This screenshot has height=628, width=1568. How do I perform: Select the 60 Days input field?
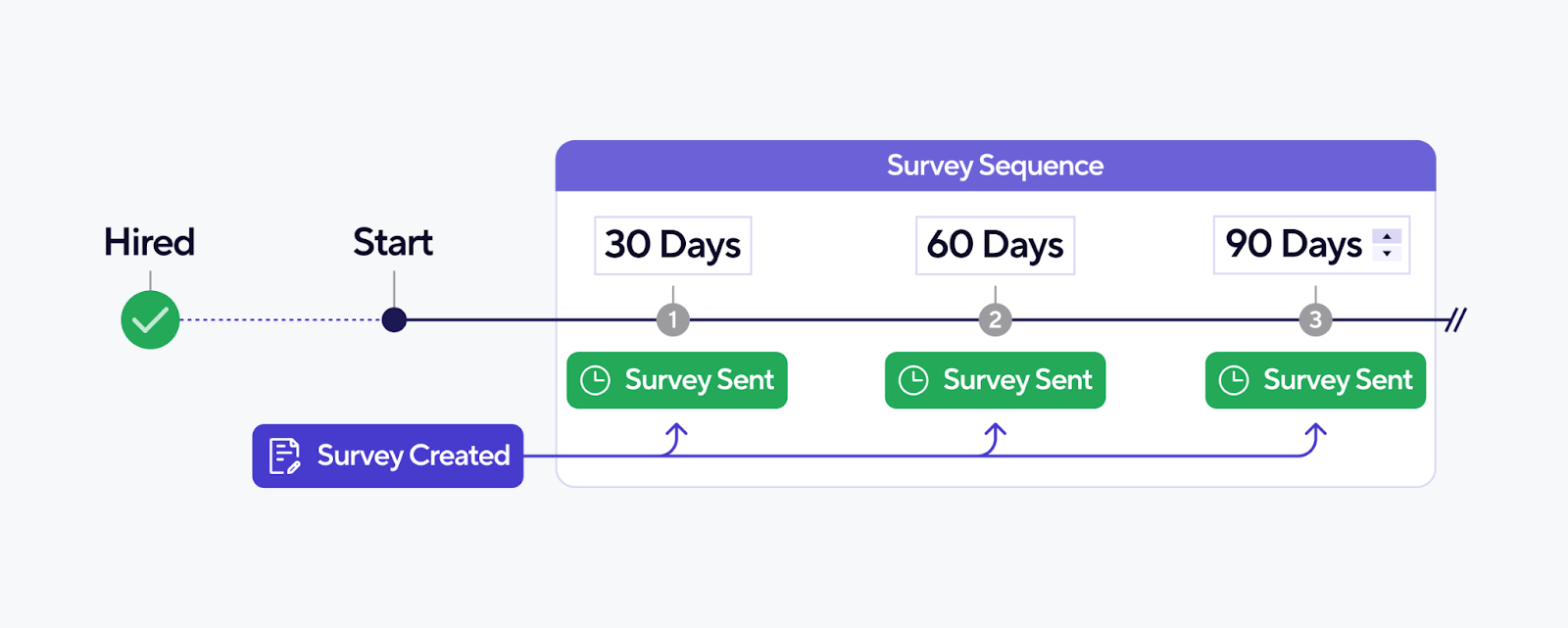tap(995, 245)
